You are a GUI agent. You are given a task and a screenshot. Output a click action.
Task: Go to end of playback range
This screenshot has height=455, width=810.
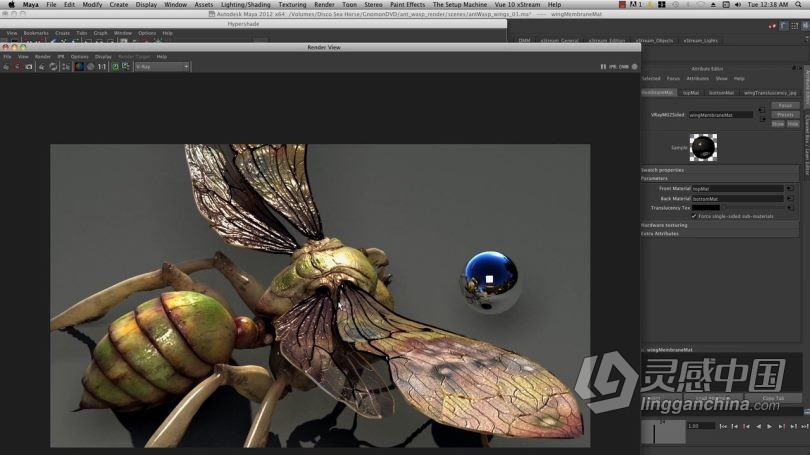click(x=804, y=426)
